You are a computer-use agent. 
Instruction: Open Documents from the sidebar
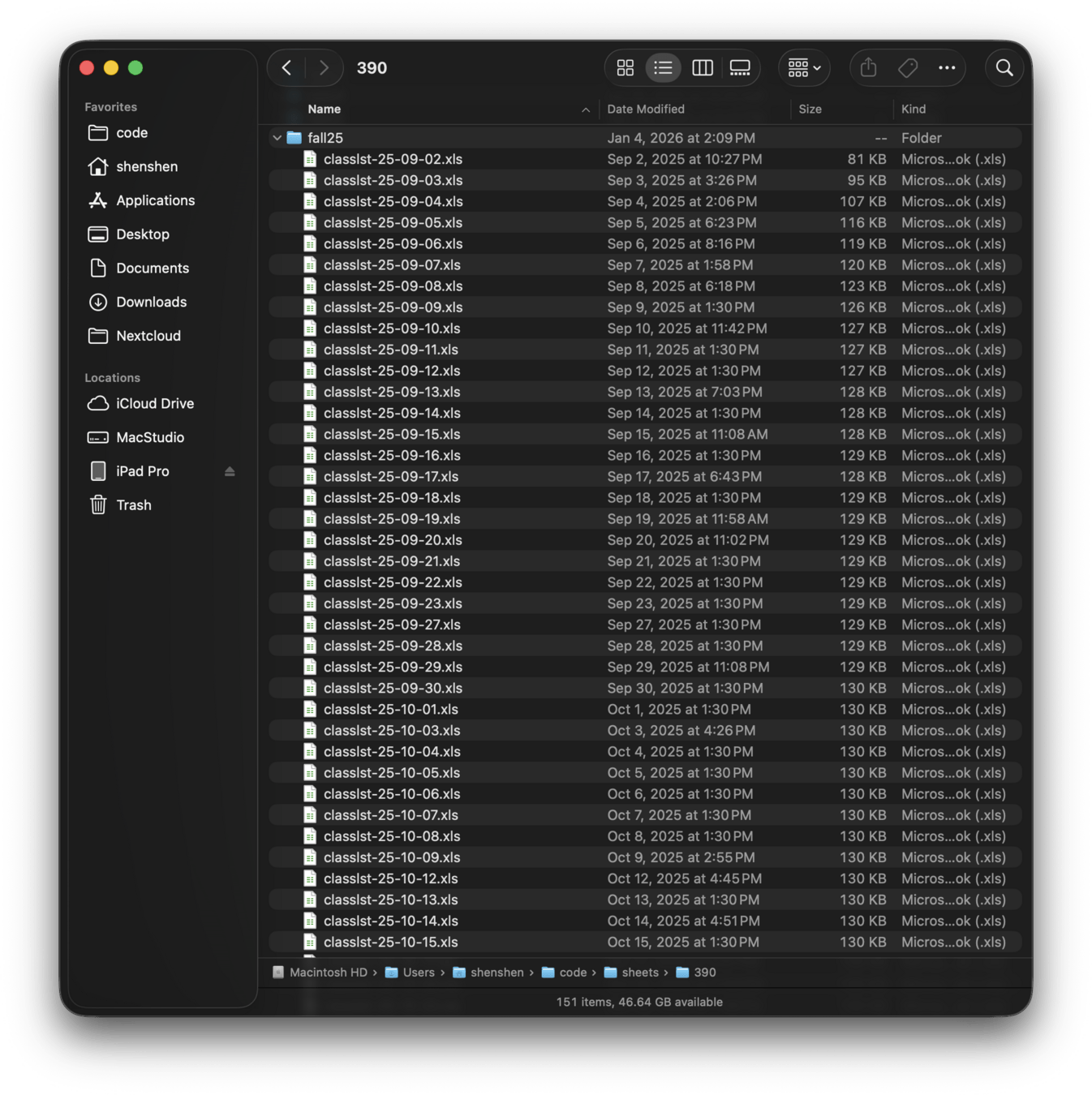point(162,268)
